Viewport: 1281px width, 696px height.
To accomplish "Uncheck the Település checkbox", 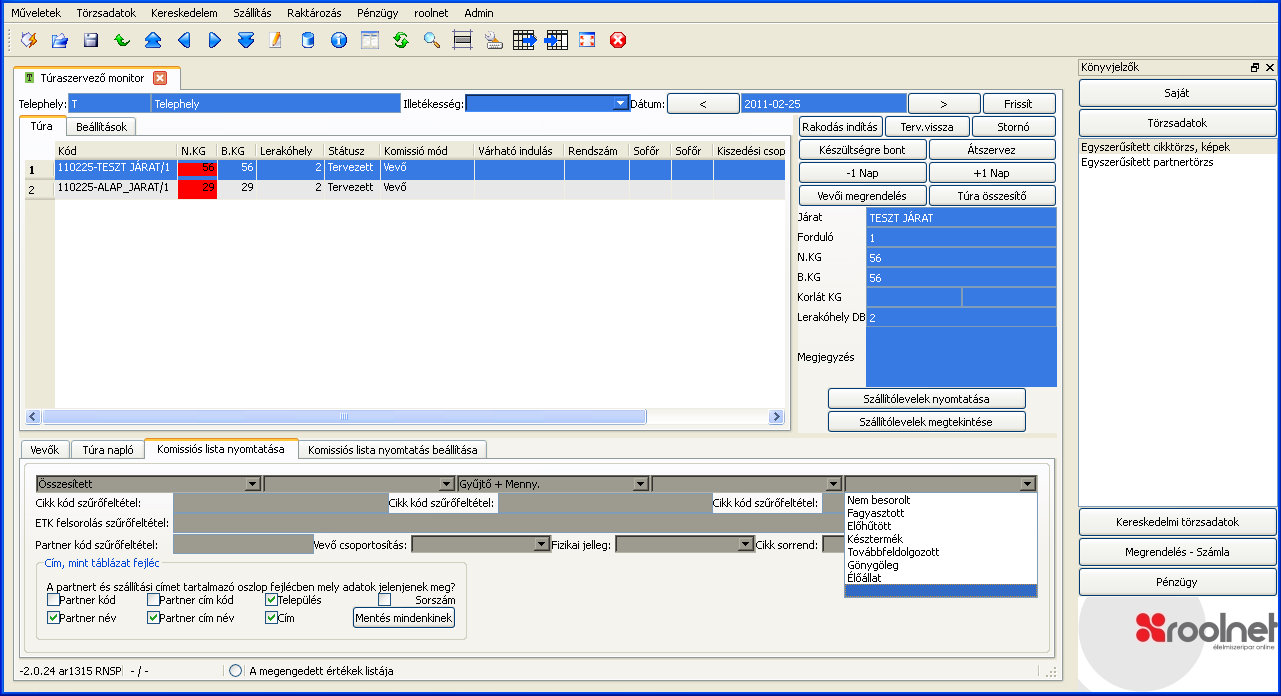I will tap(271, 600).
